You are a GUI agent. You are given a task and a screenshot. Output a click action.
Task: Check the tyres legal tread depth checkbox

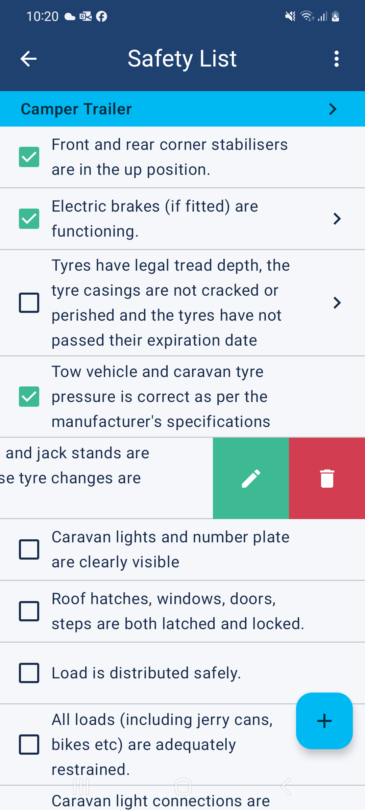point(29,303)
